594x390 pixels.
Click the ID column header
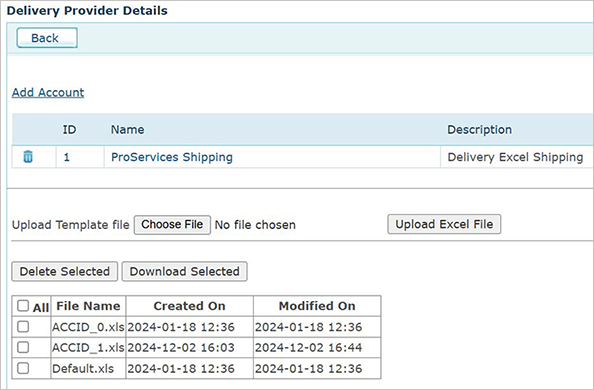pos(69,130)
